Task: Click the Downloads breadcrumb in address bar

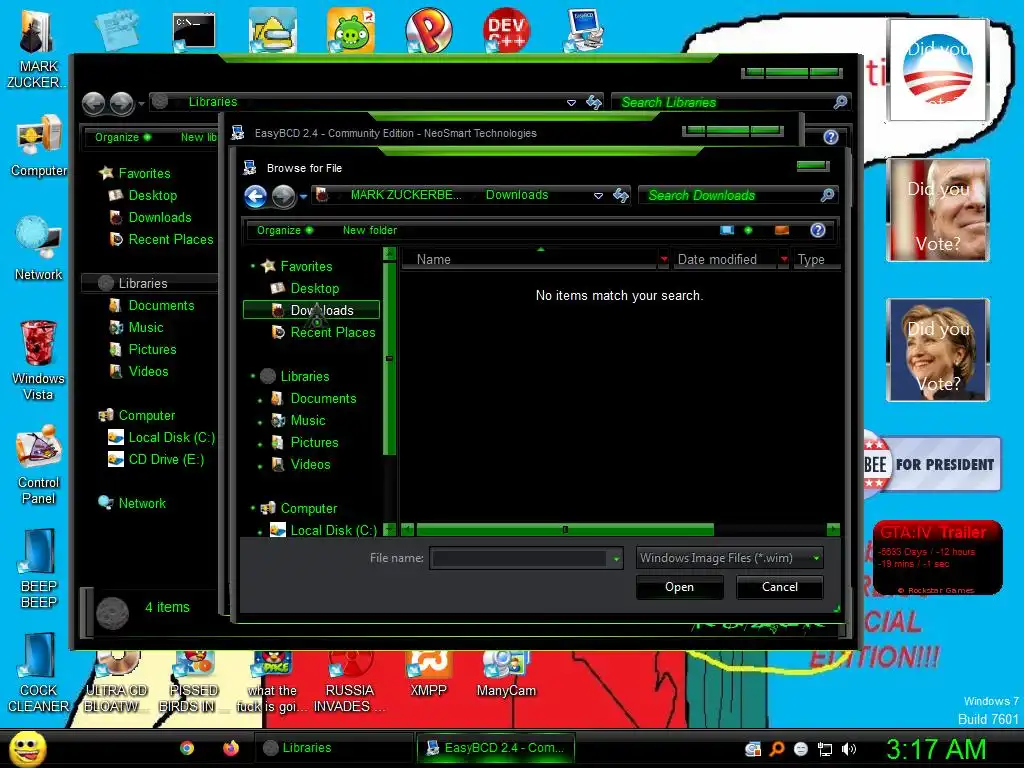Action: tap(517, 195)
